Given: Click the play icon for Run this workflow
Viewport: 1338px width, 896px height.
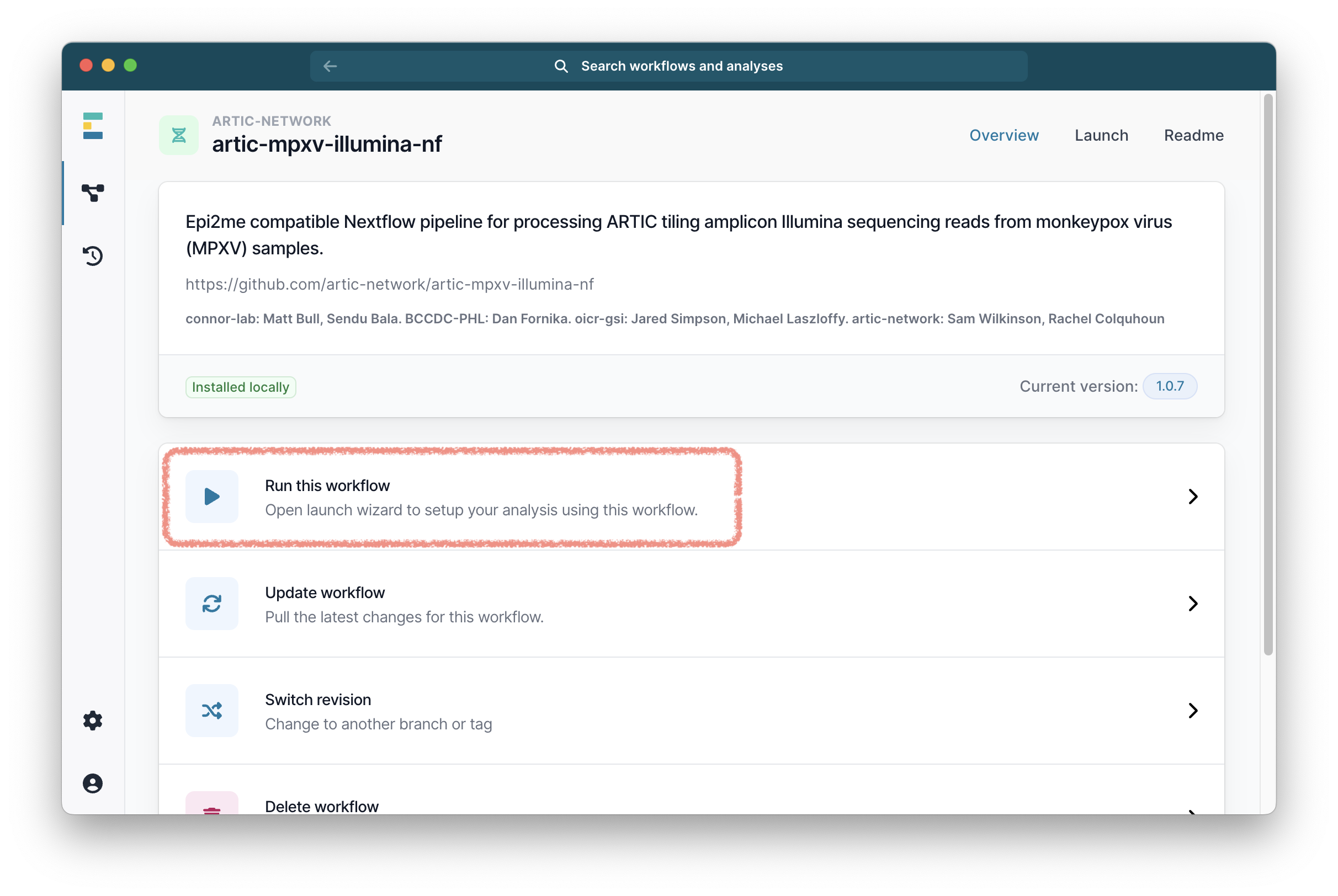Looking at the screenshot, I should coord(211,496).
